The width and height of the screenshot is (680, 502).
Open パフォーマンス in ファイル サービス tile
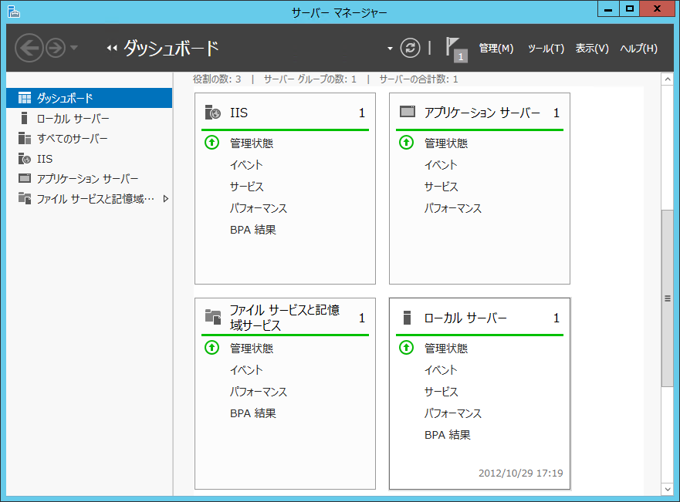coord(258,391)
